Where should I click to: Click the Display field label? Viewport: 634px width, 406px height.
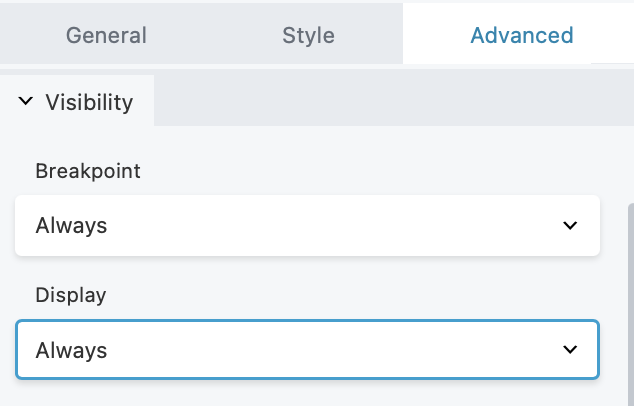(x=71, y=295)
